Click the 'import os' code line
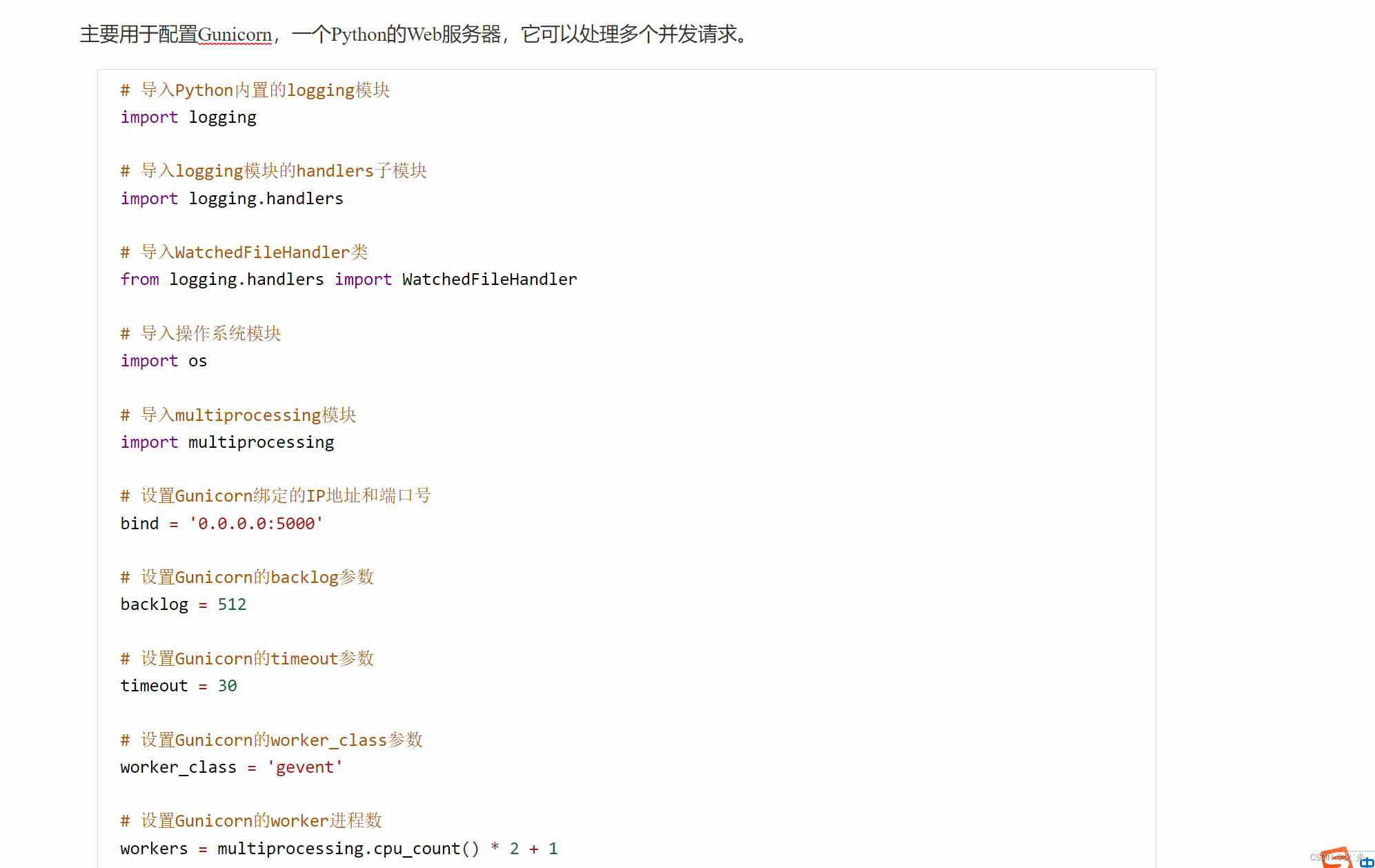The width and height of the screenshot is (1375, 868). [164, 361]
